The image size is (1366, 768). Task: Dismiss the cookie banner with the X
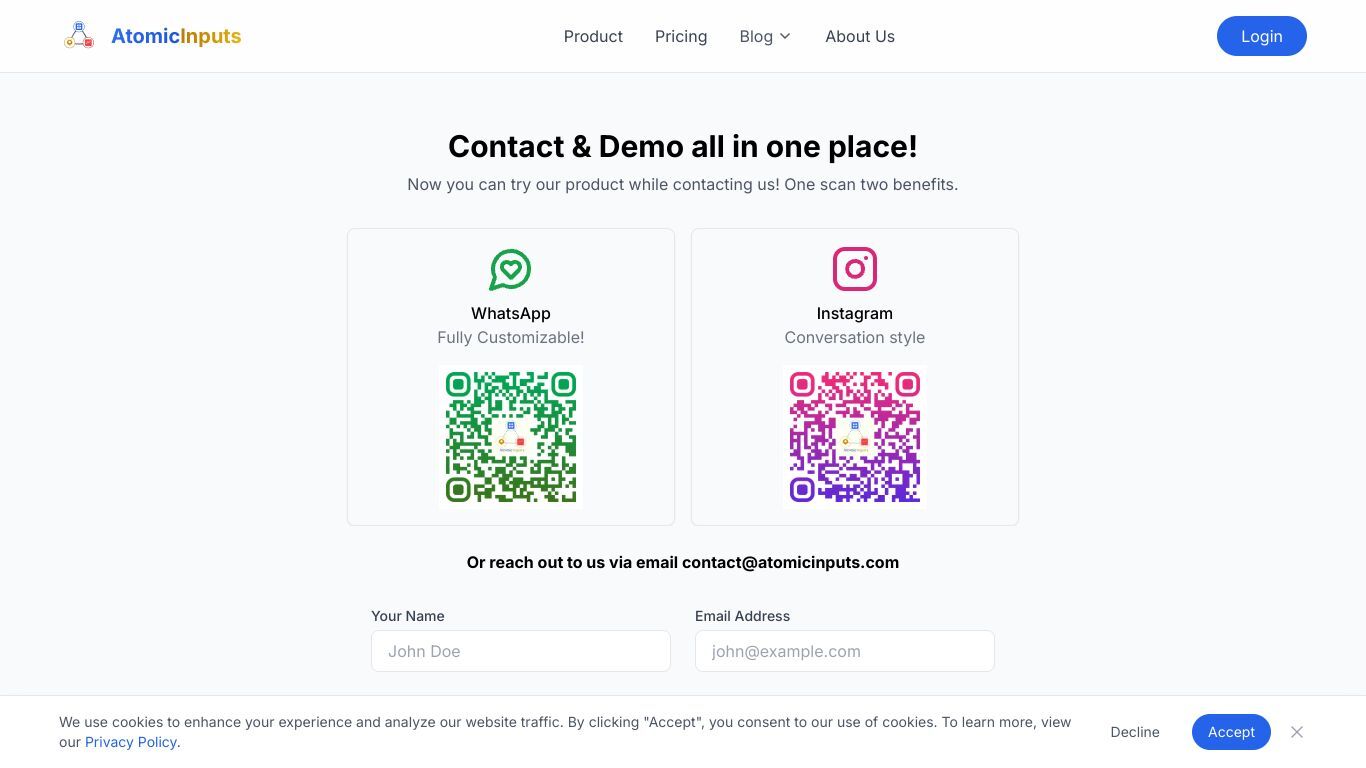pos(1297,732)
